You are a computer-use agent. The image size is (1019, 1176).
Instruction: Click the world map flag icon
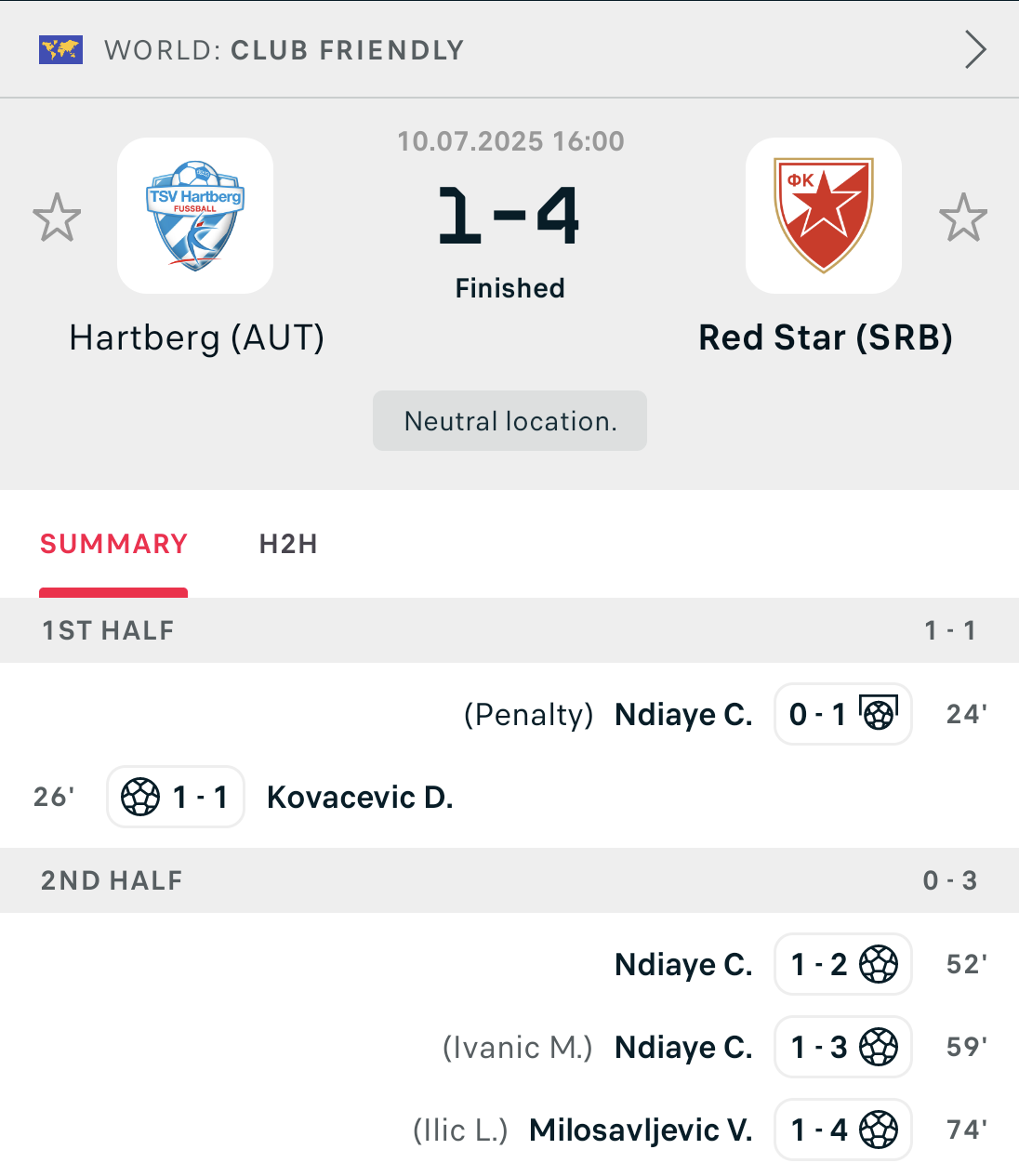[60, 50]
